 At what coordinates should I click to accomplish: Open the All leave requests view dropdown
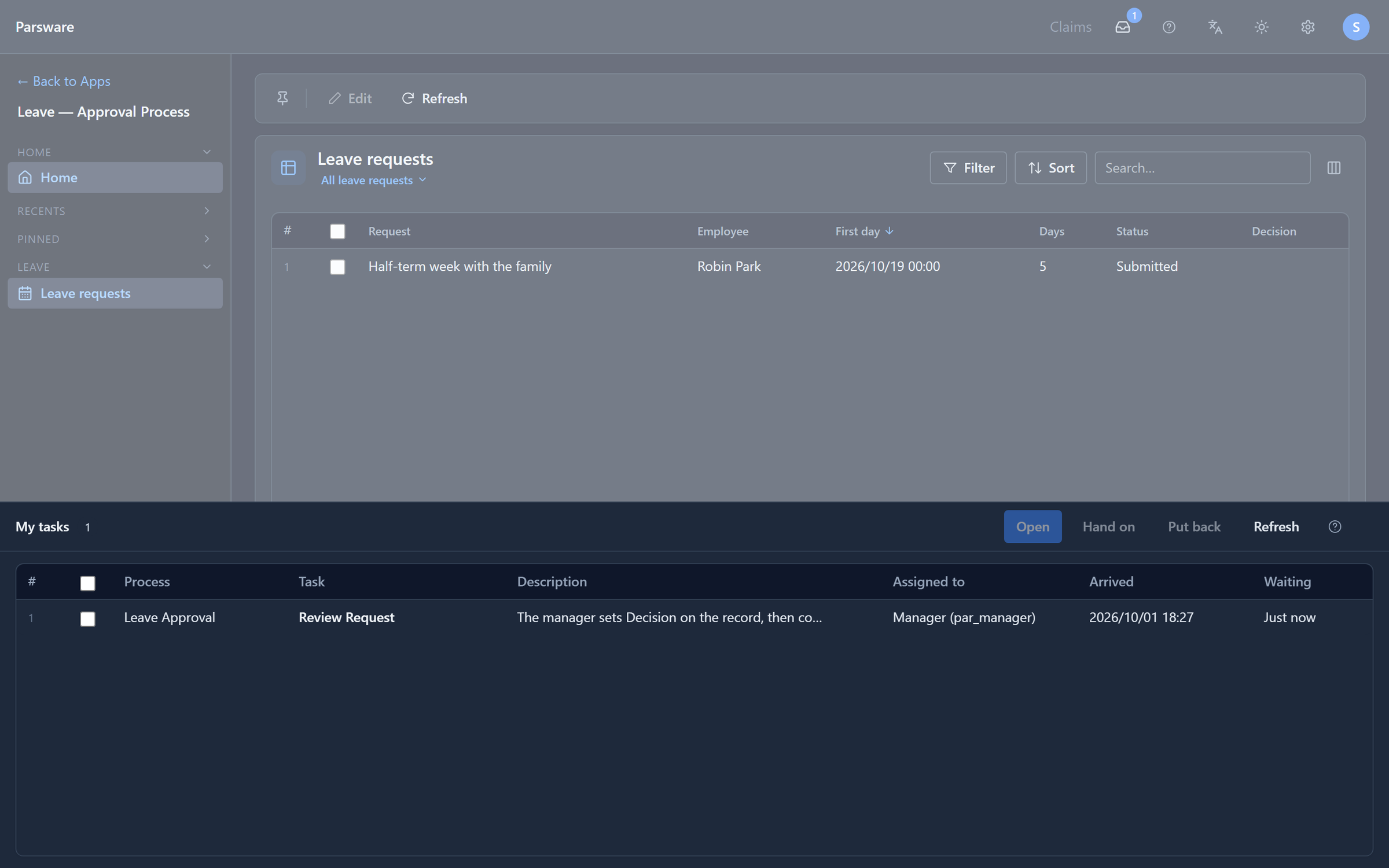click(x=374, y=180)
